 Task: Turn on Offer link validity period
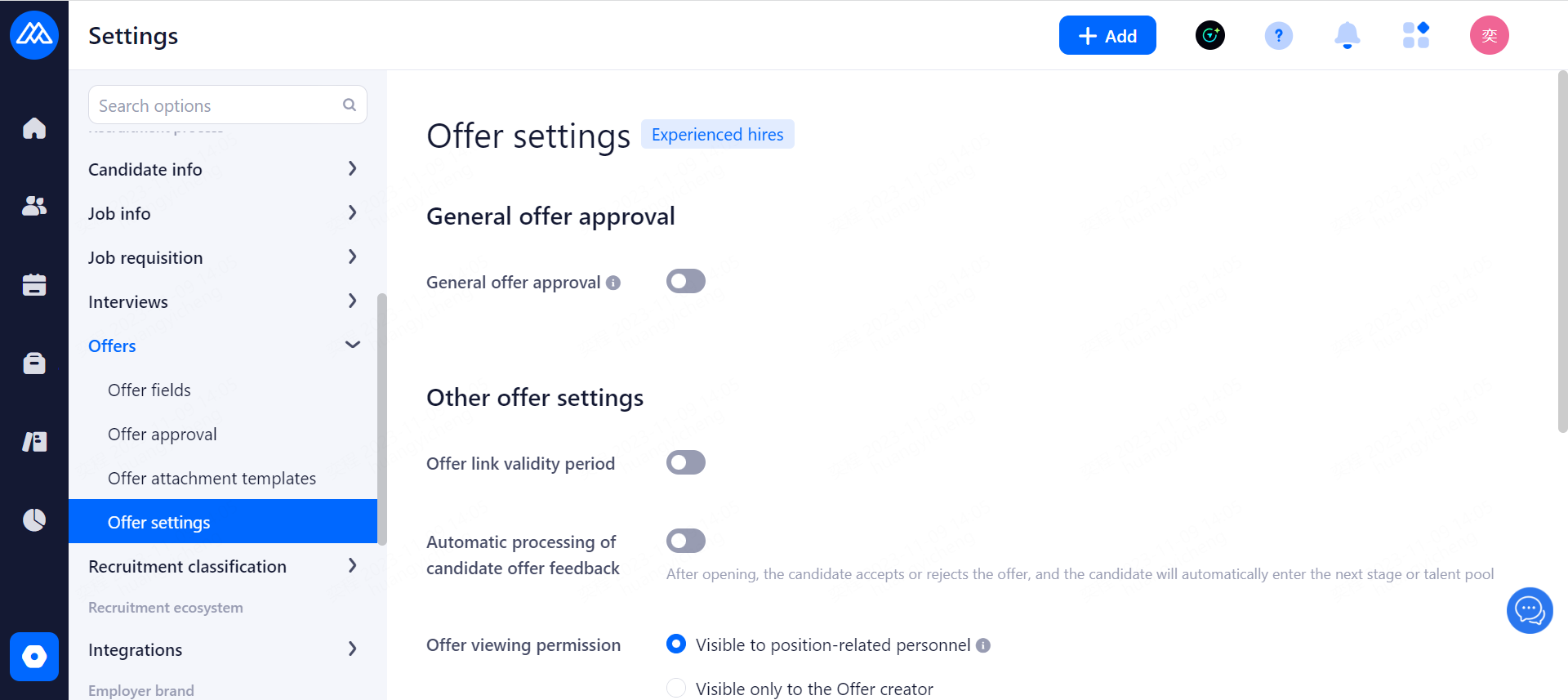coord(685,463)
